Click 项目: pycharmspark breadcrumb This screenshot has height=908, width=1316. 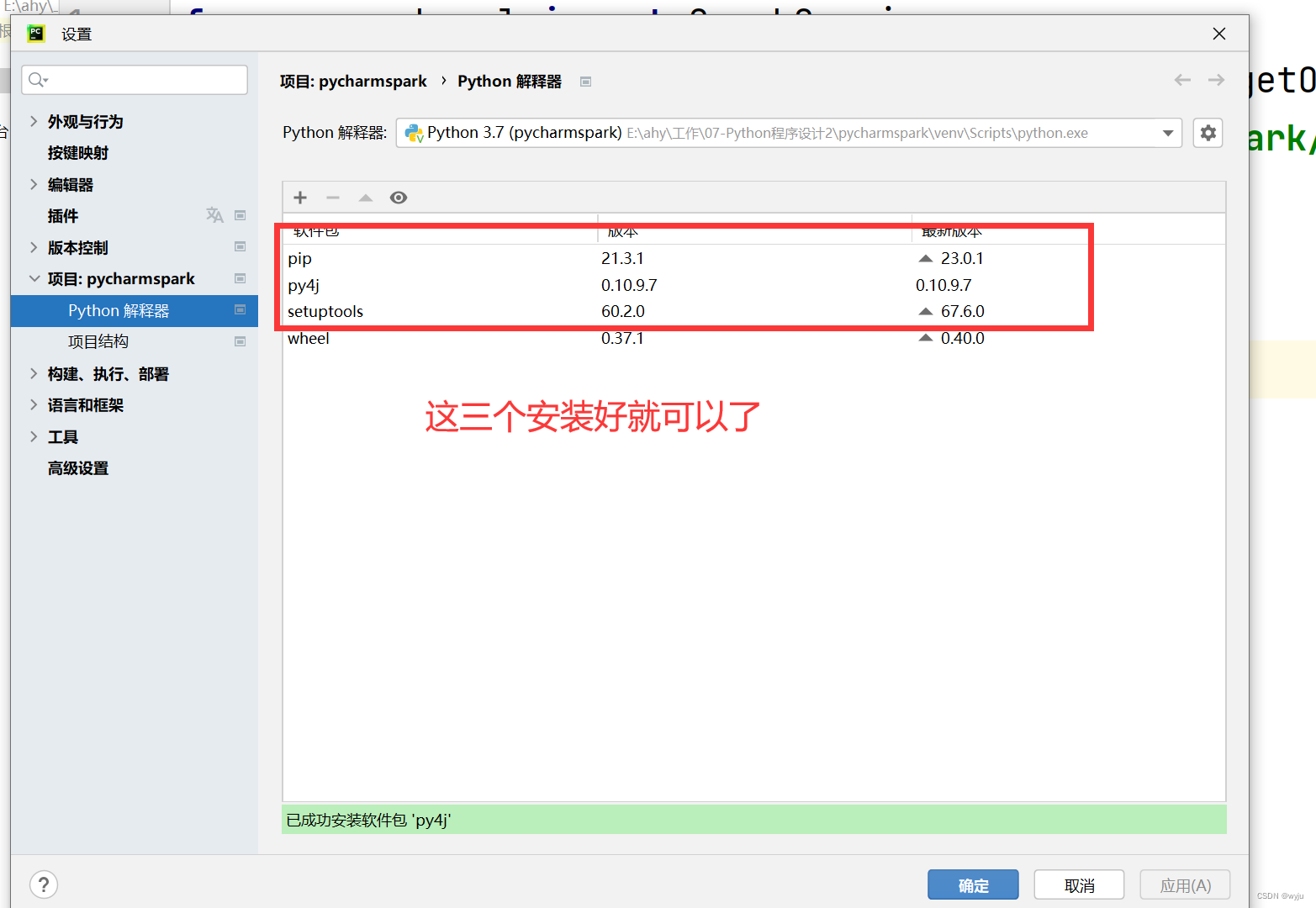pyautogui.click(x=353, y=81)
